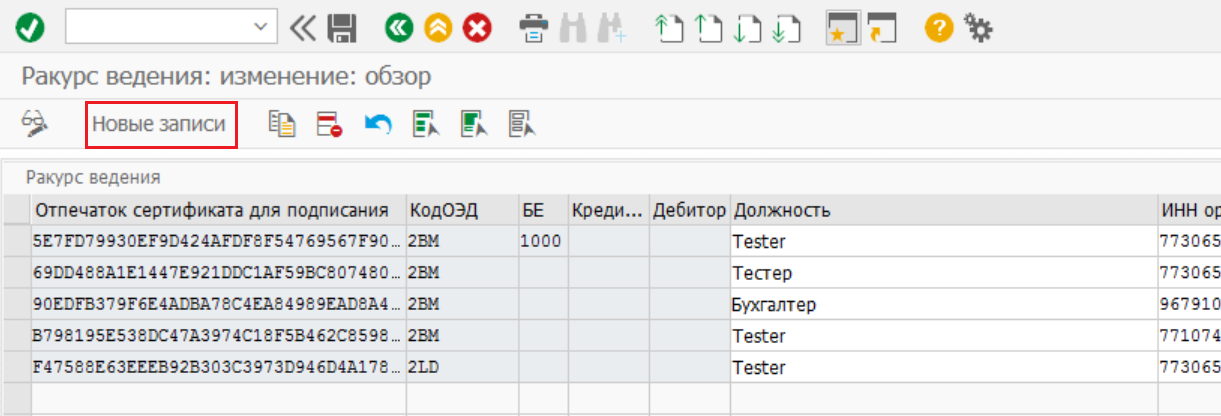
Task: Click the Save floppy disk icon
Action: [x=343, y=28]
